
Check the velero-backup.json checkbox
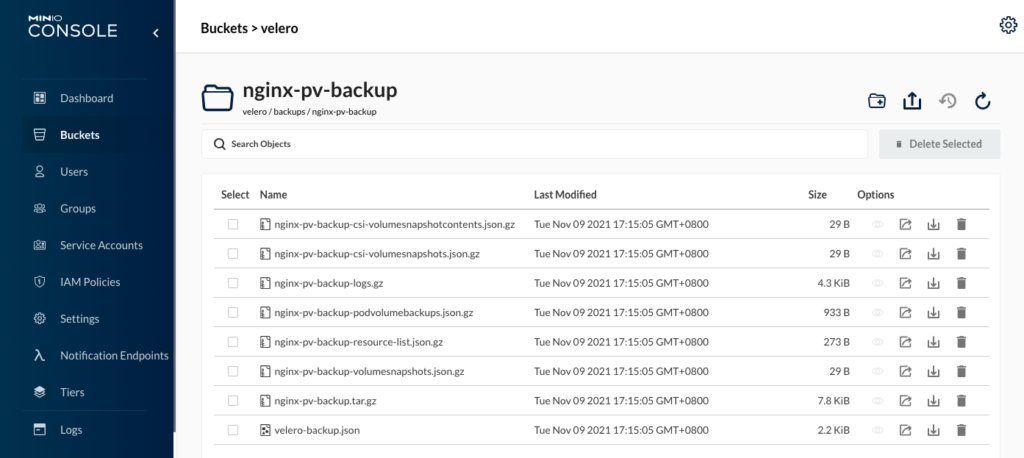coord(233,430)
